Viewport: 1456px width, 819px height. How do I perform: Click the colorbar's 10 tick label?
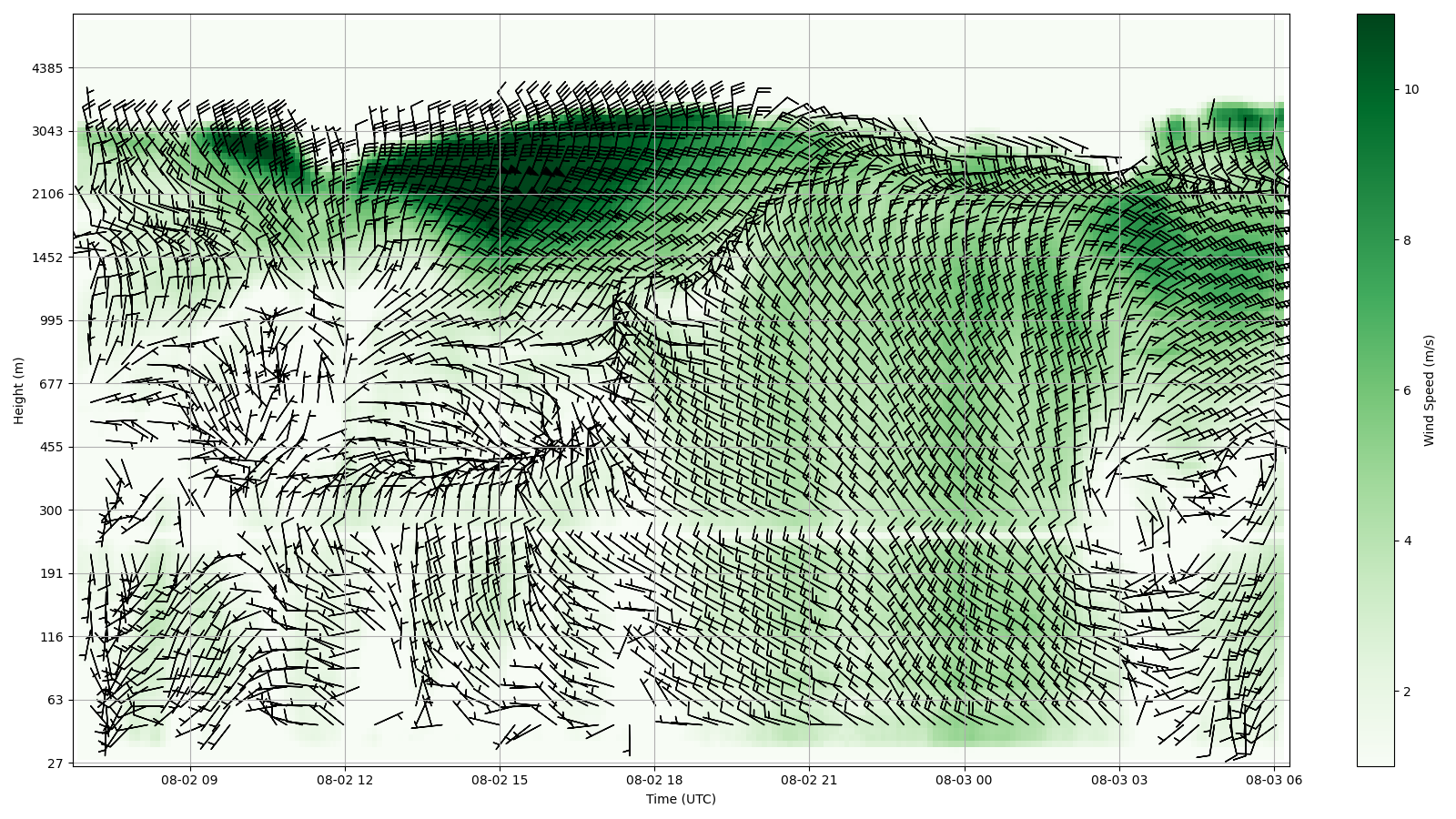1411,89
